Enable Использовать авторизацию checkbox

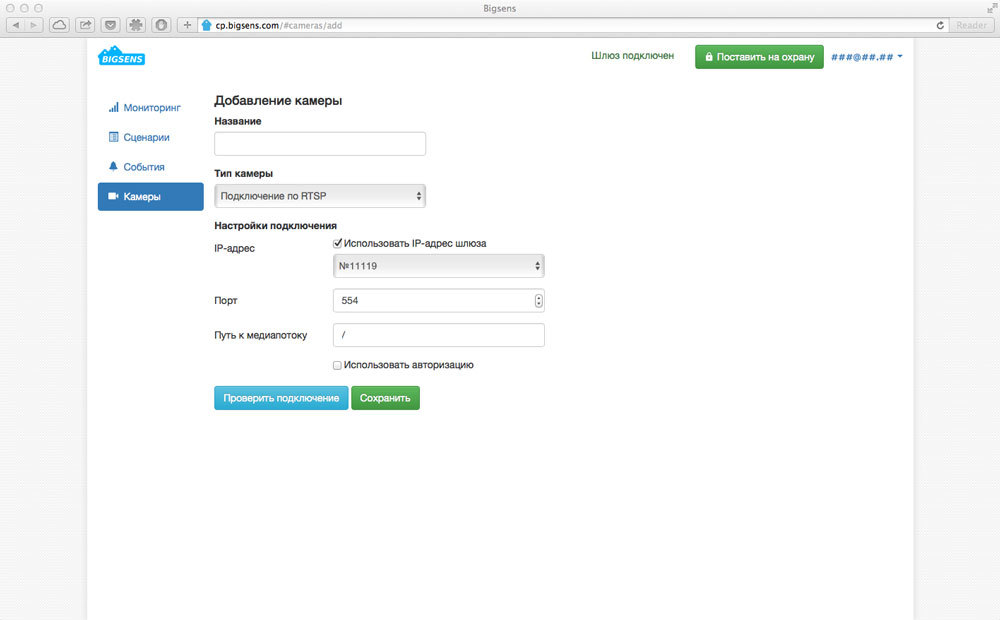337,365
